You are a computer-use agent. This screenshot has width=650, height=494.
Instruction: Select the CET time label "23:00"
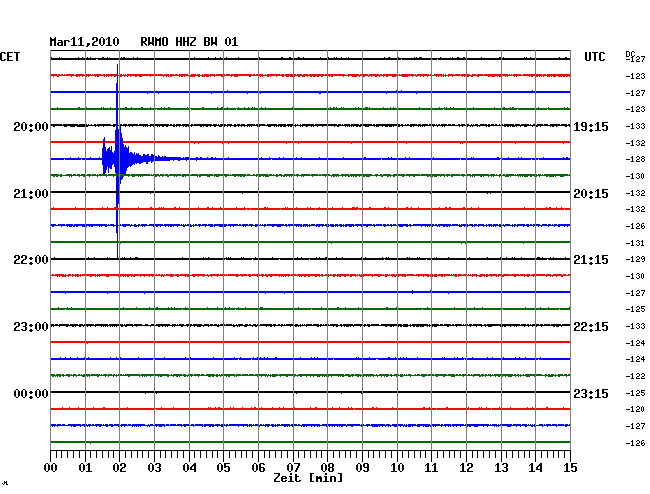(31, 327)
